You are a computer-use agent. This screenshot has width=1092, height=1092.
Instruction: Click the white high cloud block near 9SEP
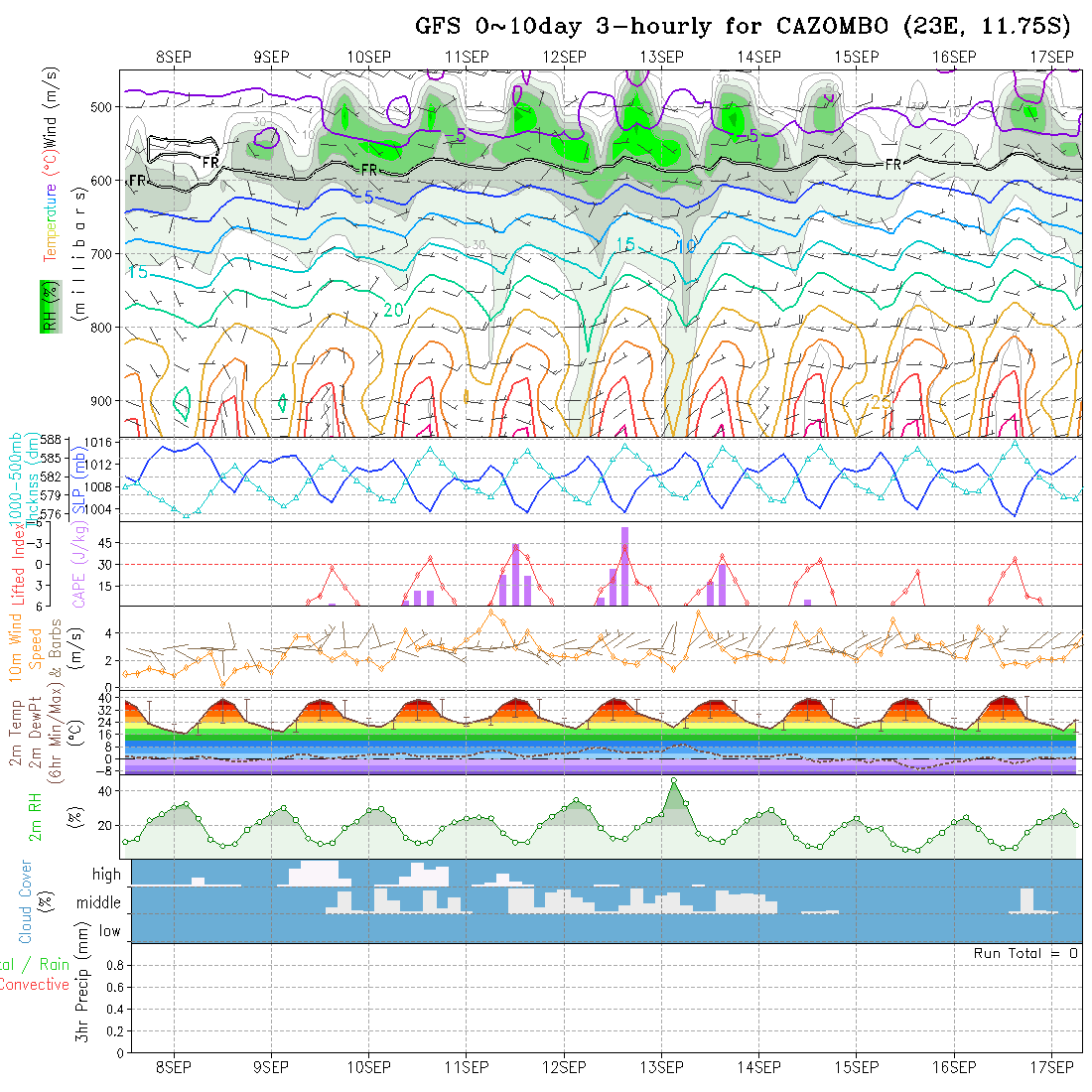318,874
